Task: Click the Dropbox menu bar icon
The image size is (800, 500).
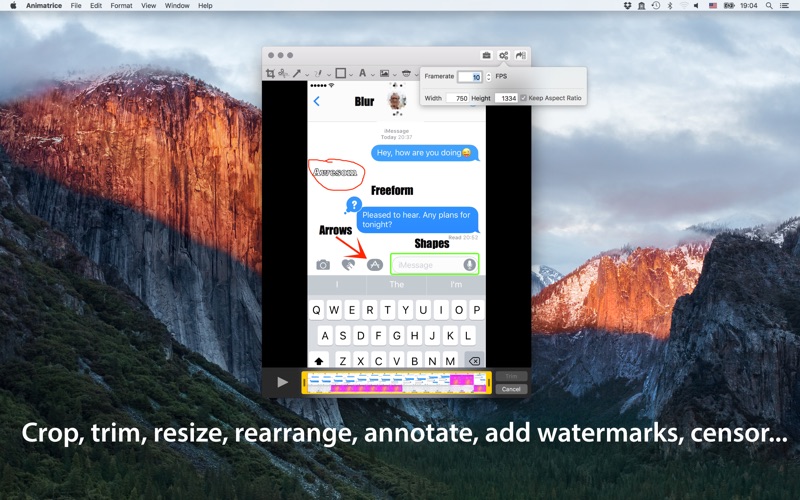Action: (628, 6)
